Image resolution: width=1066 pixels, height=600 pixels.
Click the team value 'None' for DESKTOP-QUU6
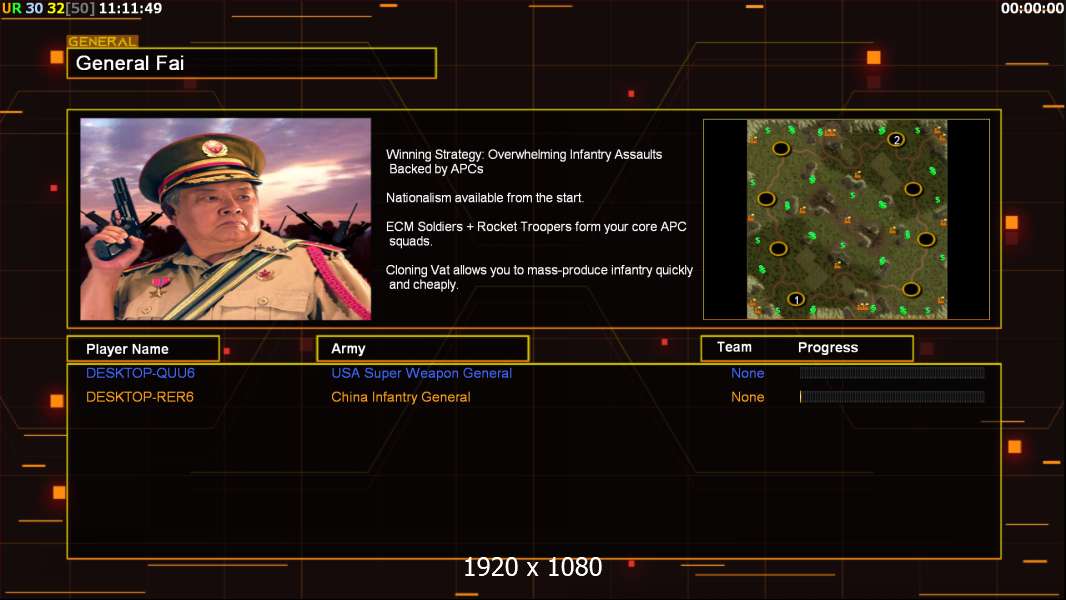click(x=747, y=373)
